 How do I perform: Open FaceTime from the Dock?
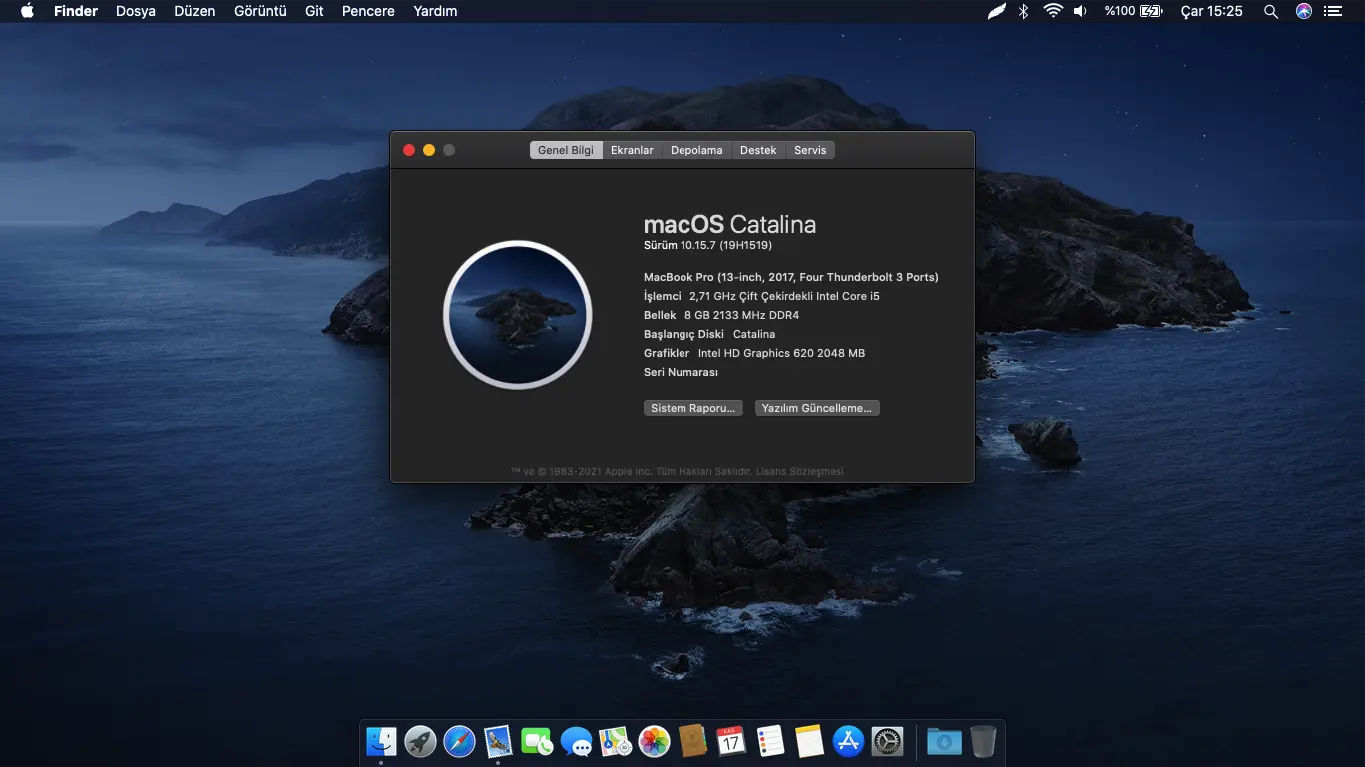coord(537,741)
